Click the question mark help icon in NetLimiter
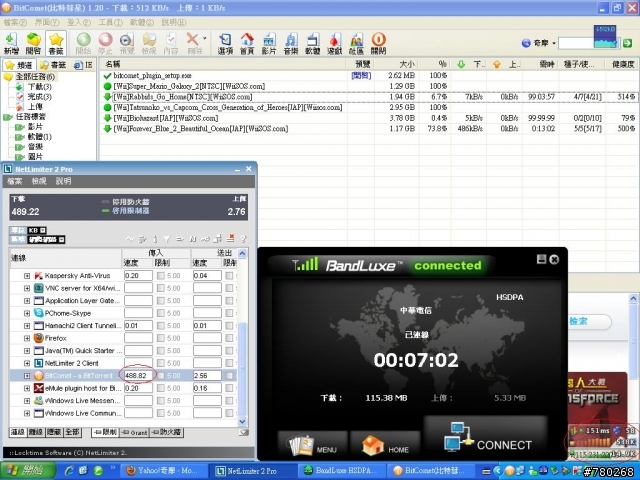The image size is (640, 480). click(244, 239)
